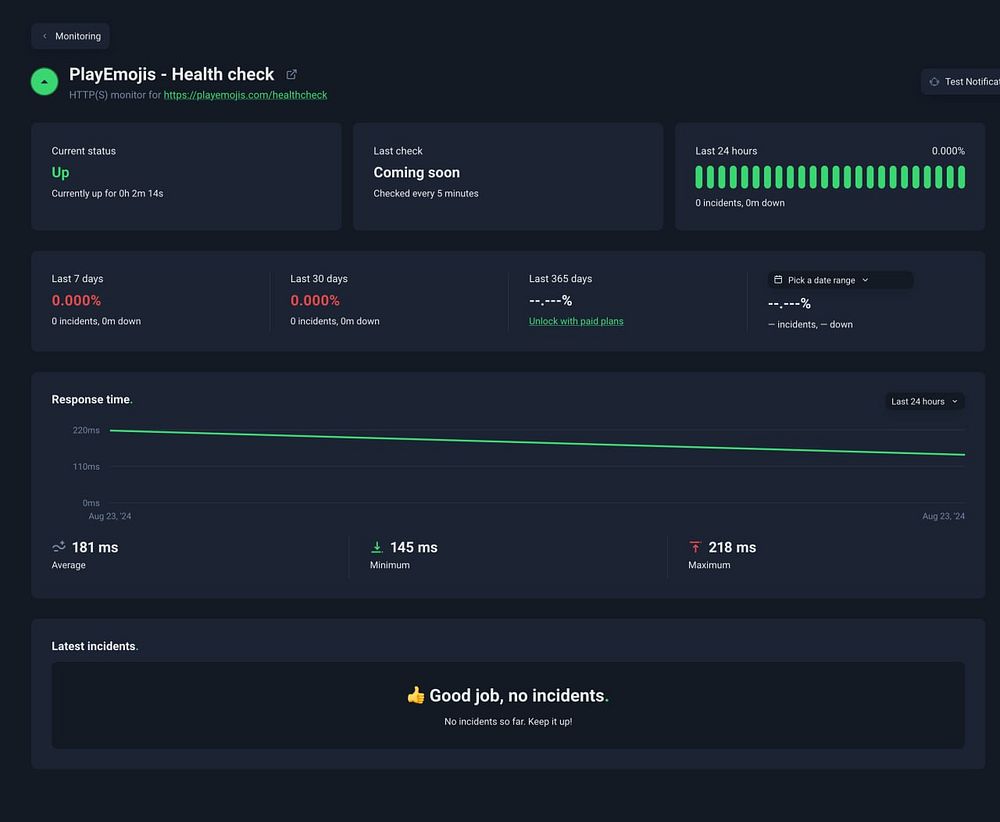Click the first green bar in Last 24 hours

pos(699,177)
